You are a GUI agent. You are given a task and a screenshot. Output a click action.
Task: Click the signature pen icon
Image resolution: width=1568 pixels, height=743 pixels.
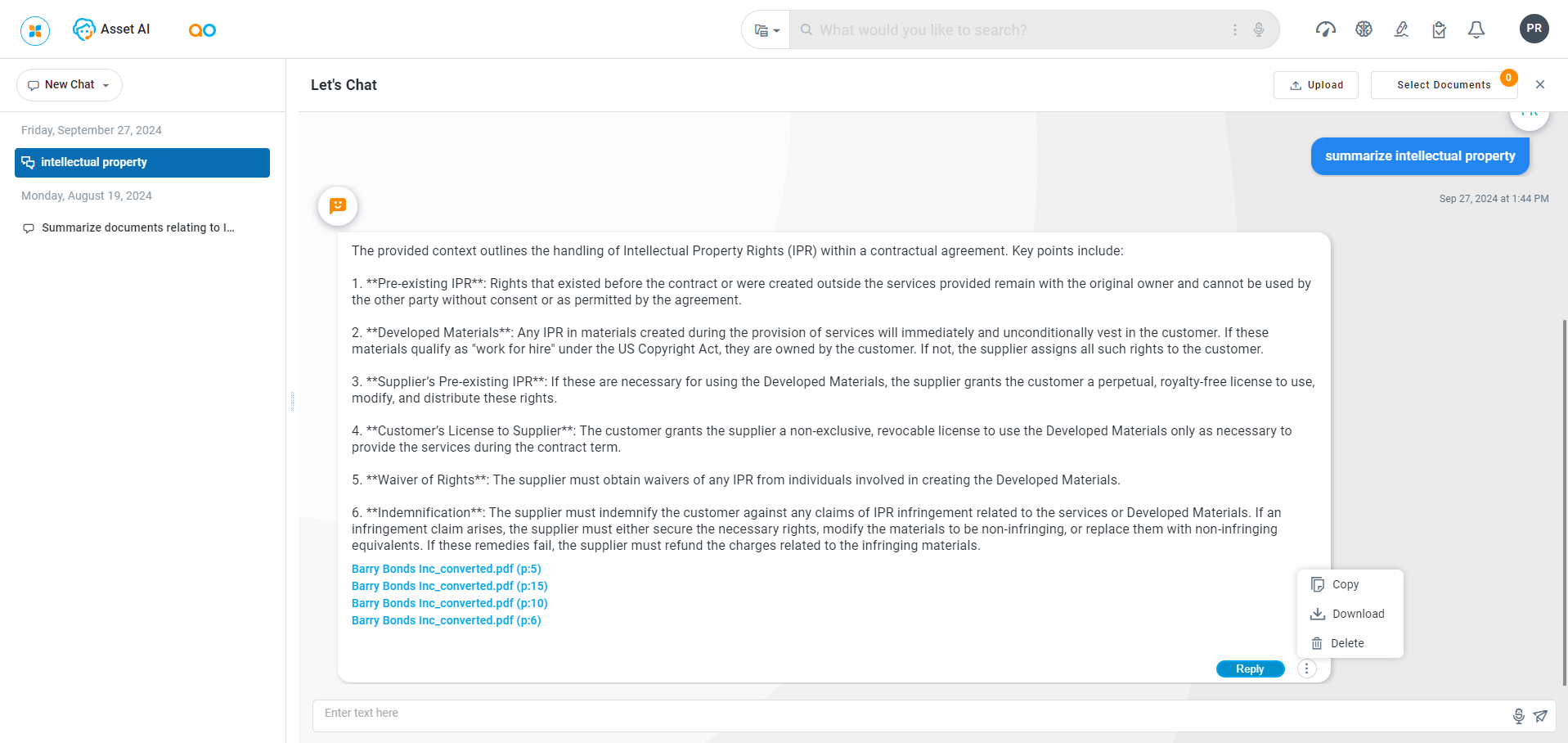tap(1401, 29)
